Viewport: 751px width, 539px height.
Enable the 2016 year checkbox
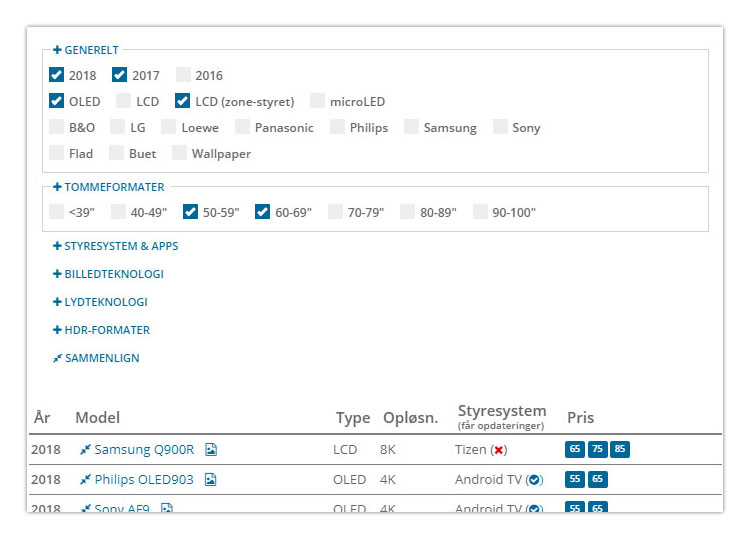183,75
